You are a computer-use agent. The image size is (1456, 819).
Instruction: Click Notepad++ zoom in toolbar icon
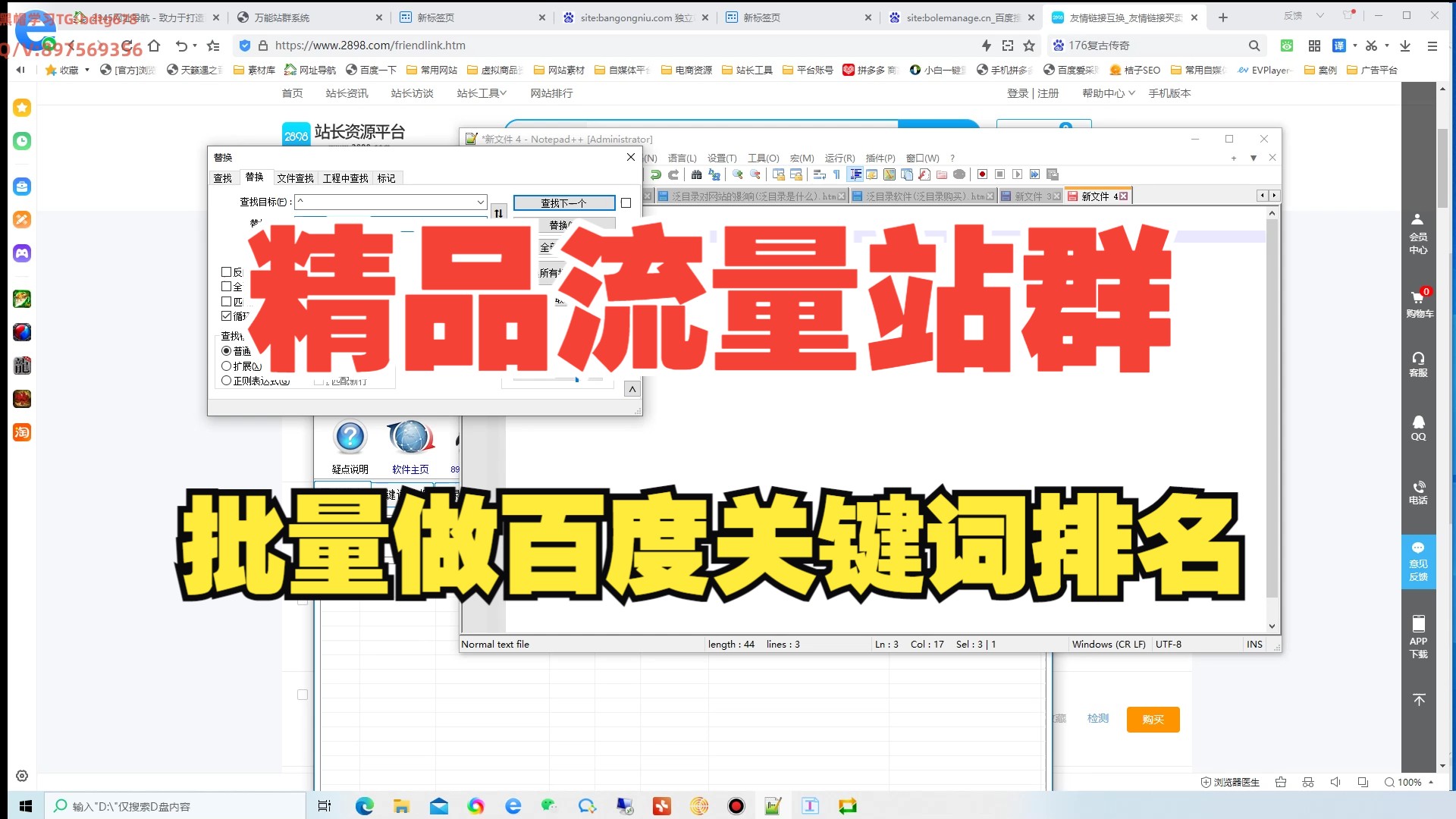[x=738, y=174]
